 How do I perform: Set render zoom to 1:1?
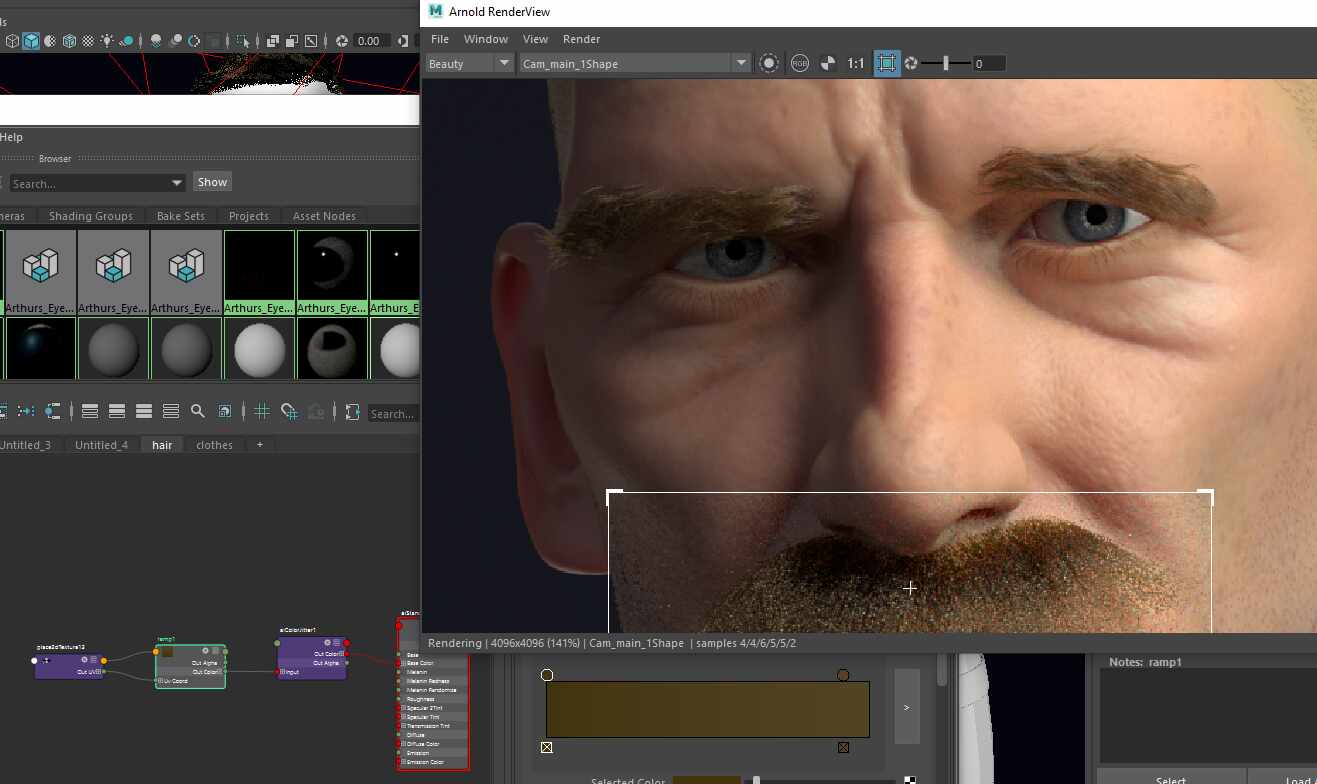pyautogui.click(x=856, y=63)
